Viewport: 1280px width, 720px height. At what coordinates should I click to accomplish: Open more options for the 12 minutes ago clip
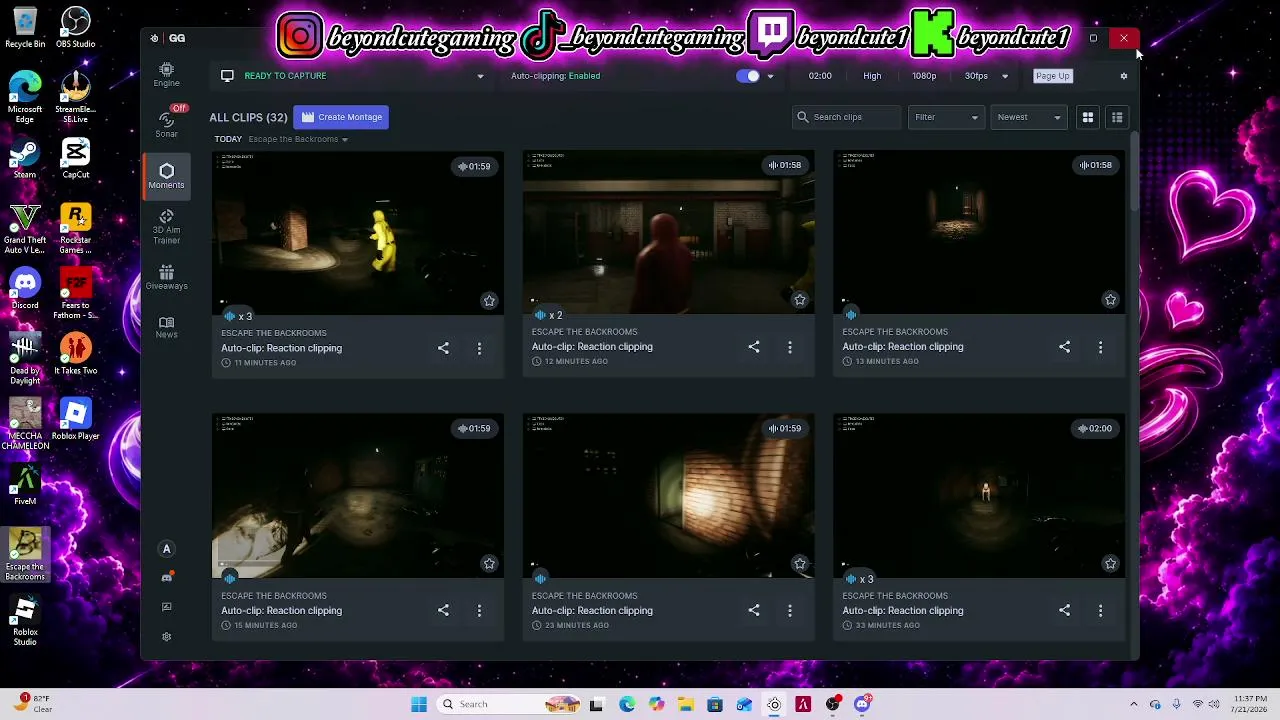[x=790, y=347]
